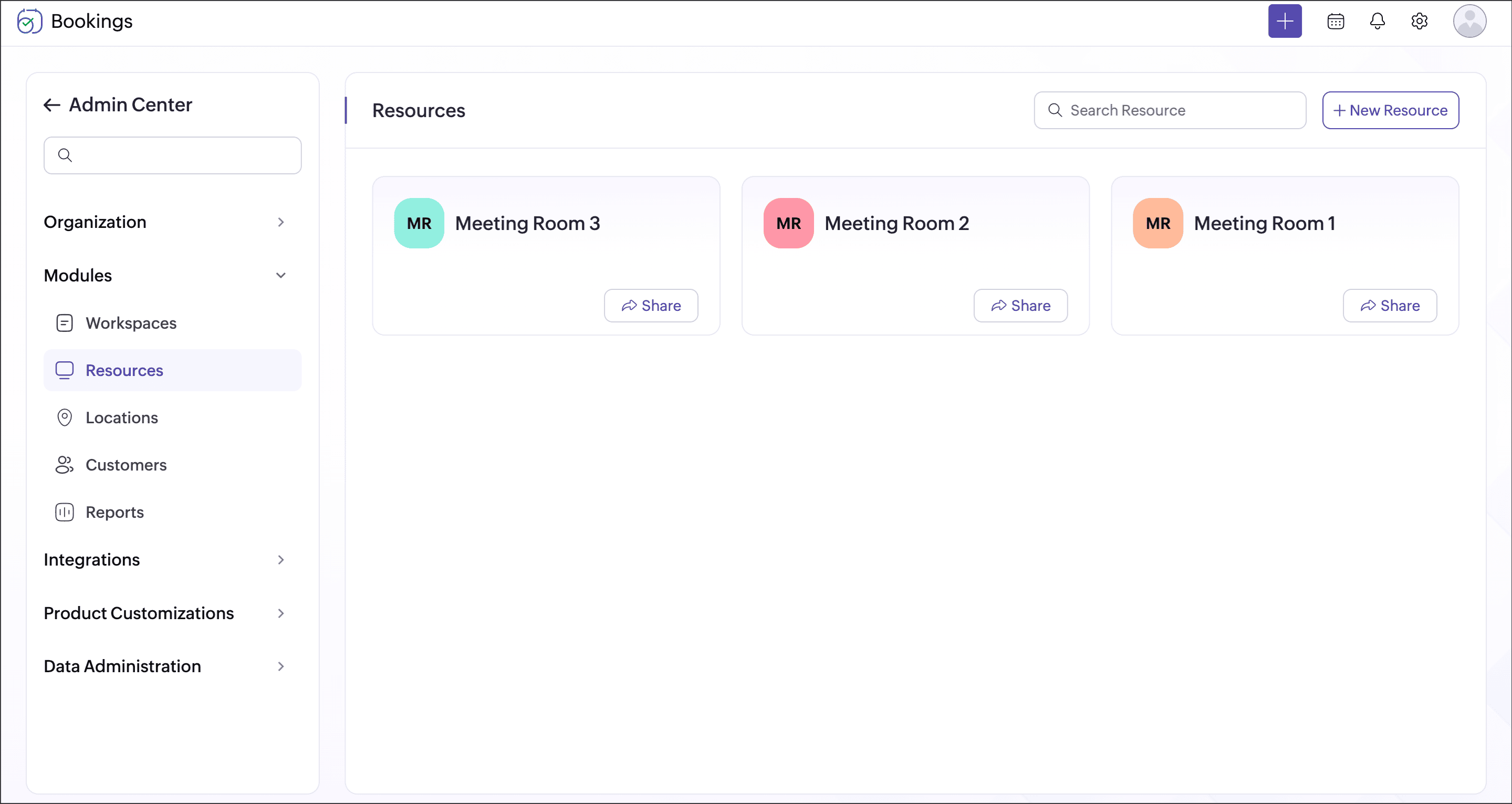Viewport: 1512px width, 804px height.
Task: Share Meeting Room 1
Action: click(1389, 306)
